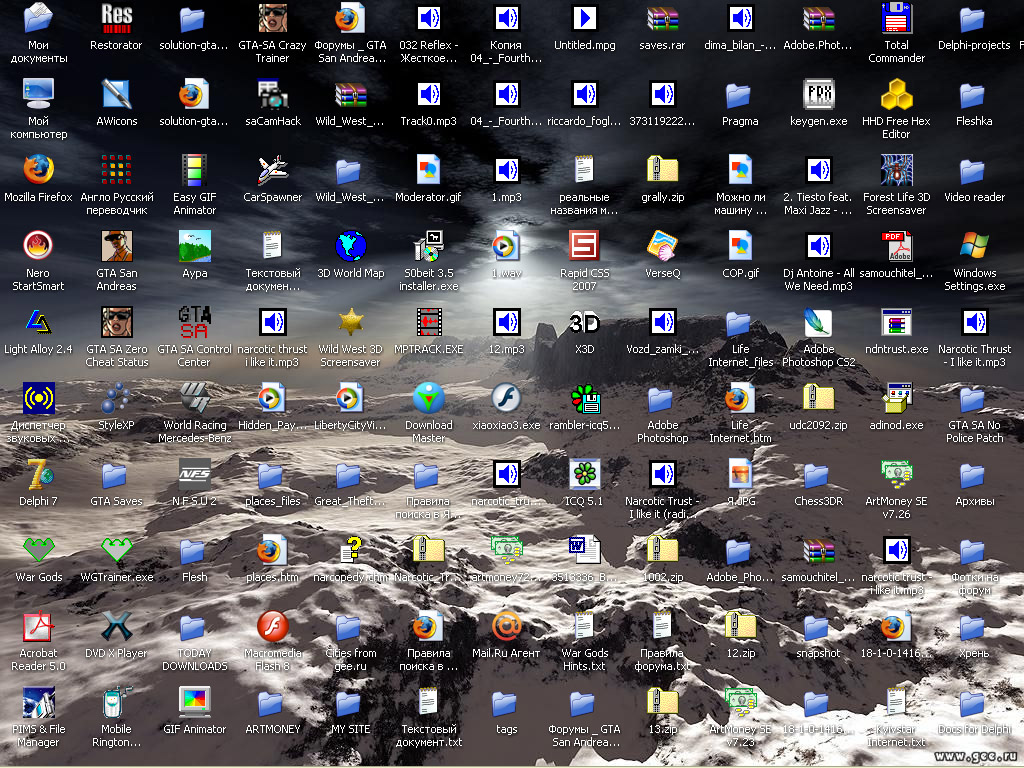Open the CarSpawner airplane icon
The image size is (1024, 768).
(272, 170)
